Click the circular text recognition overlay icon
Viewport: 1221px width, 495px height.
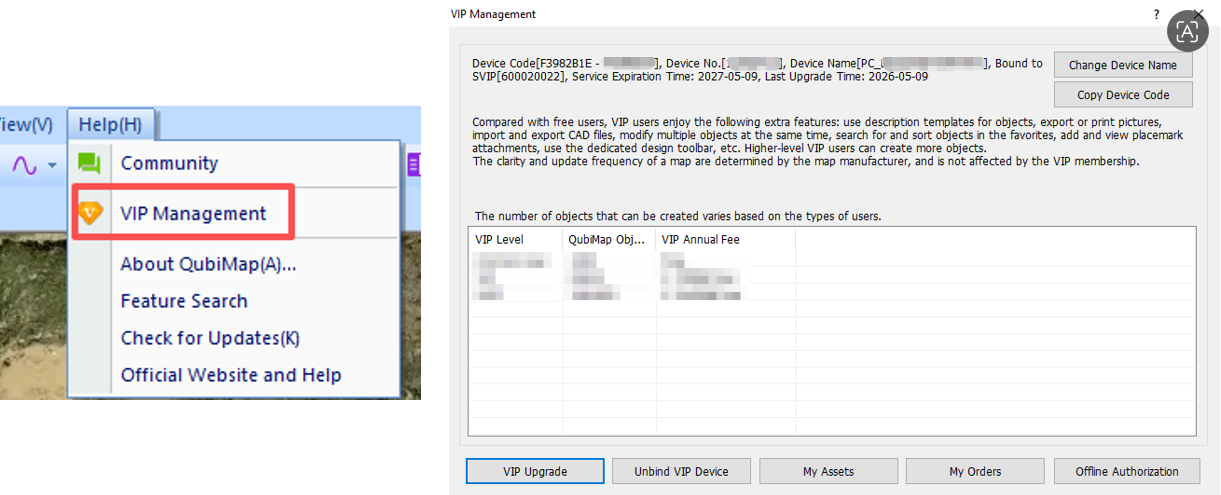1188,31
